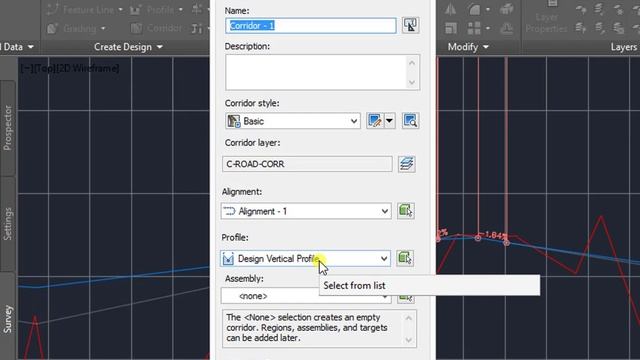Expand the Create Design panel
Viewport: 640px width, 360px height.
pos(128,47)
